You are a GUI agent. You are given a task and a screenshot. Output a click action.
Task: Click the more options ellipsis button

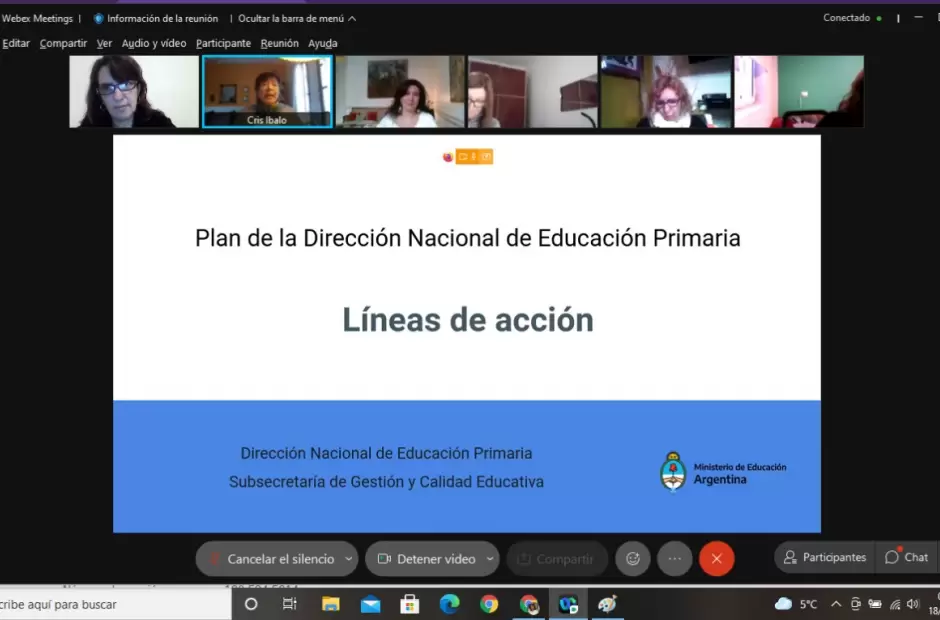674,559
